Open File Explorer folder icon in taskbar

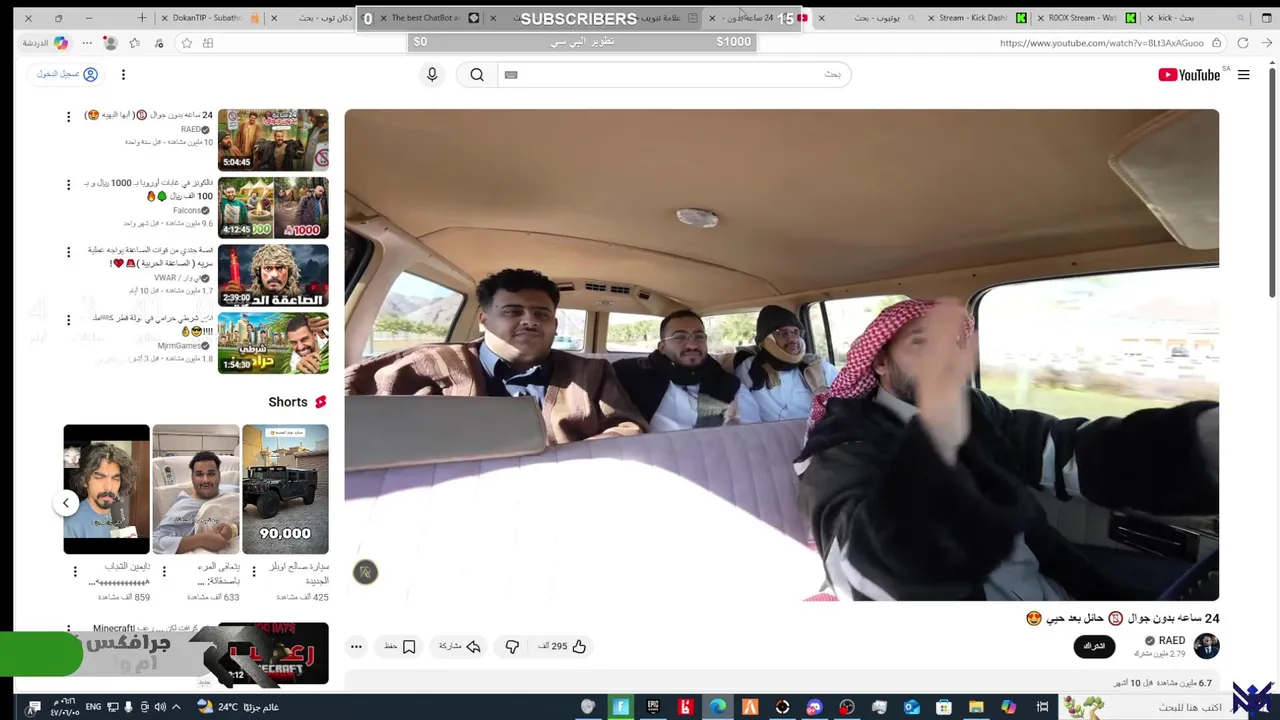click(976, 707)
